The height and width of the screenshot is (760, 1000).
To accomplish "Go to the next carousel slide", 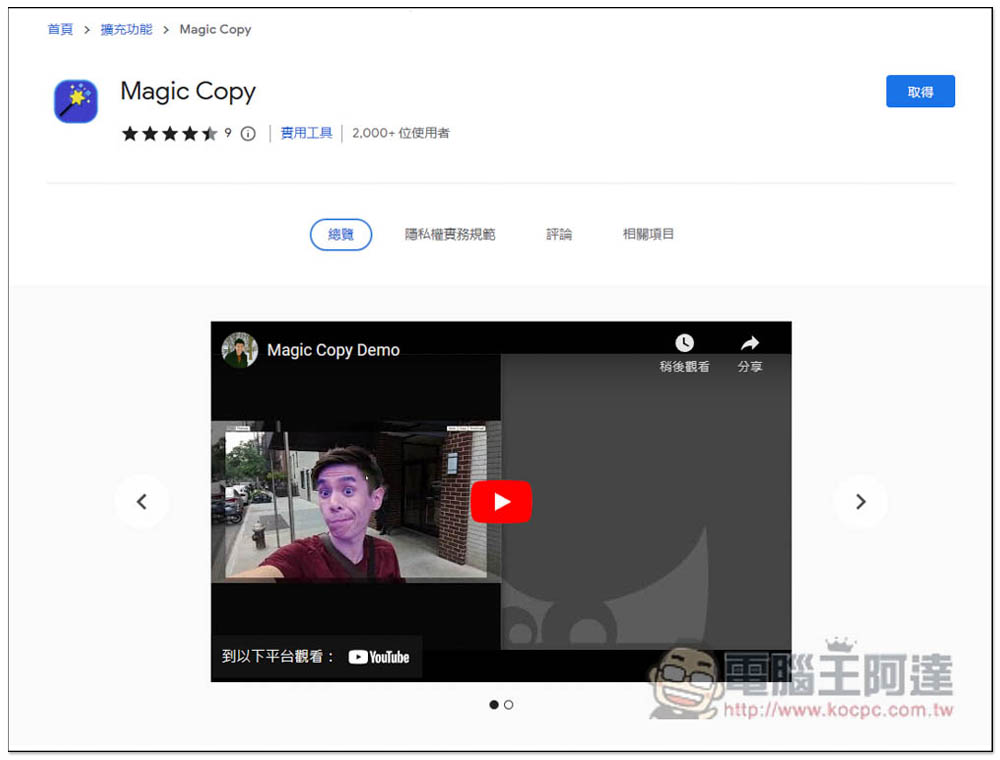I will [x=860, y=502].
